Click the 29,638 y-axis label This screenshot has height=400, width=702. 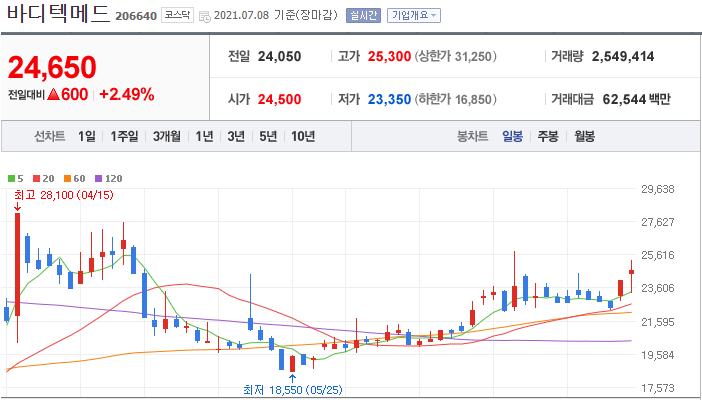(x=658, y=189)
